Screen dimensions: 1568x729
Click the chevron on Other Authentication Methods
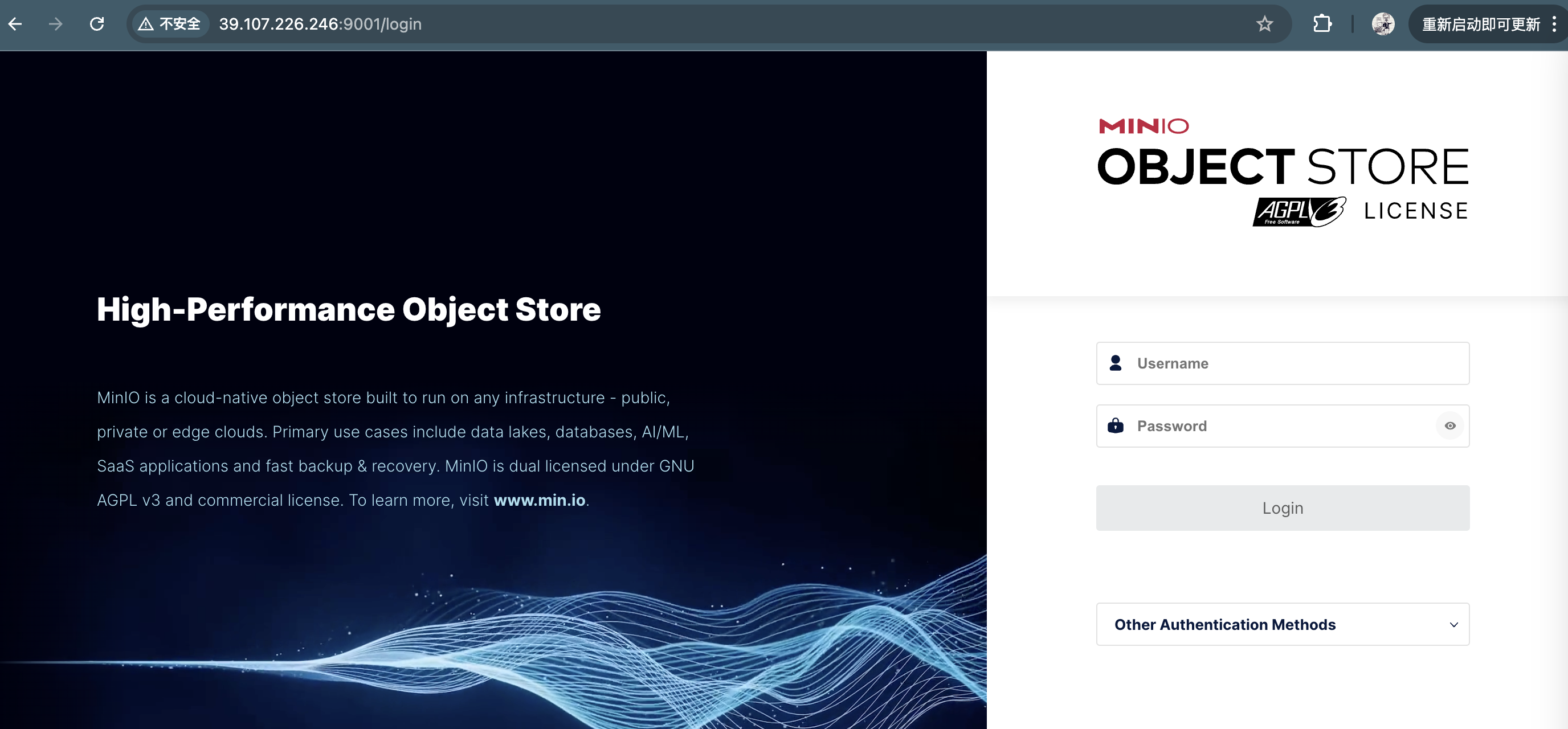(1453, 624)
